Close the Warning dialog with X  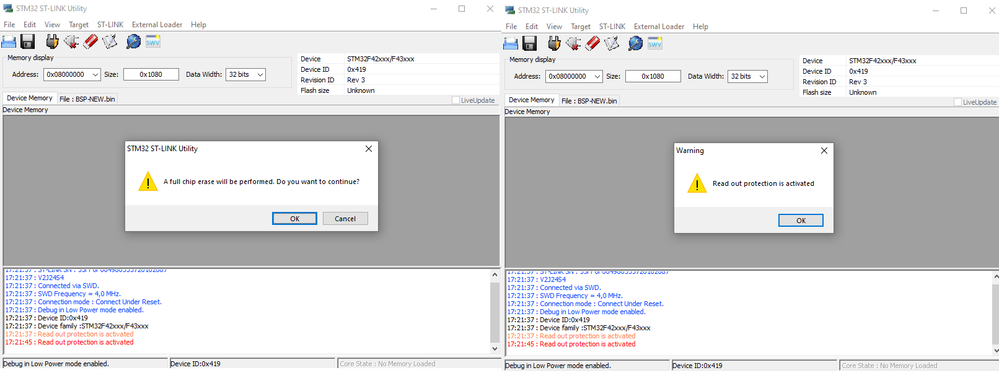click(x=824, y=150)
